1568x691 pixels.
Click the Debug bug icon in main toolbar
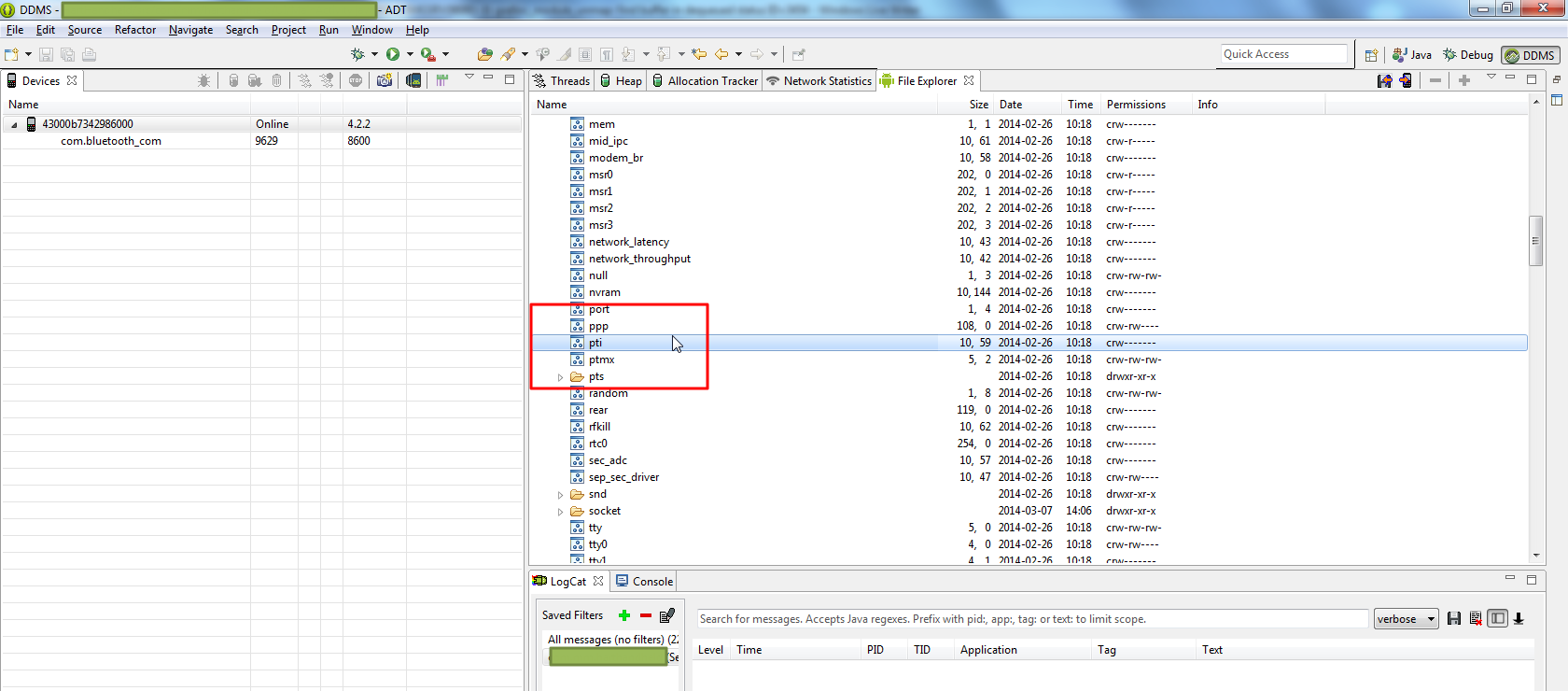[357, 54]
